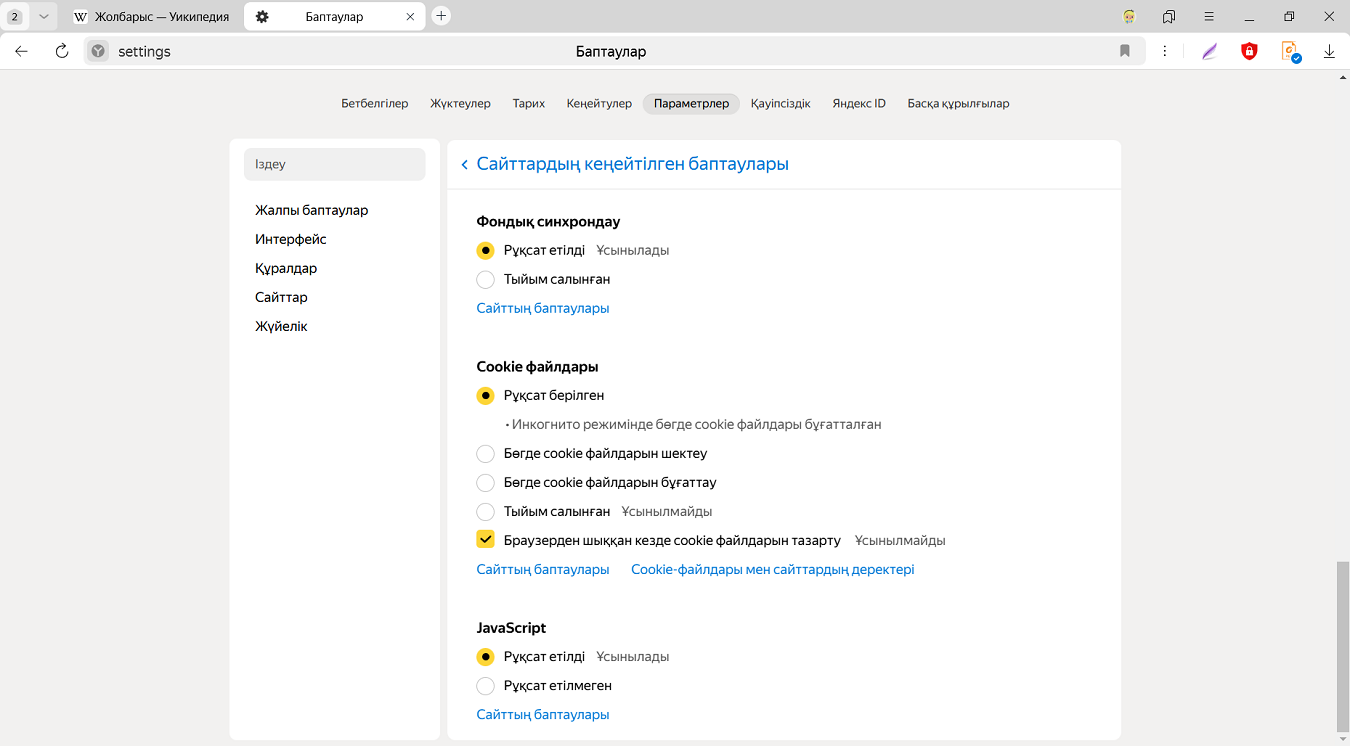The width and height of the screenshot is (1350, 746).
Task: Select Рұқсат етілмеген under JavaScript
Action: pyautogui.click(x=486, y=686)
